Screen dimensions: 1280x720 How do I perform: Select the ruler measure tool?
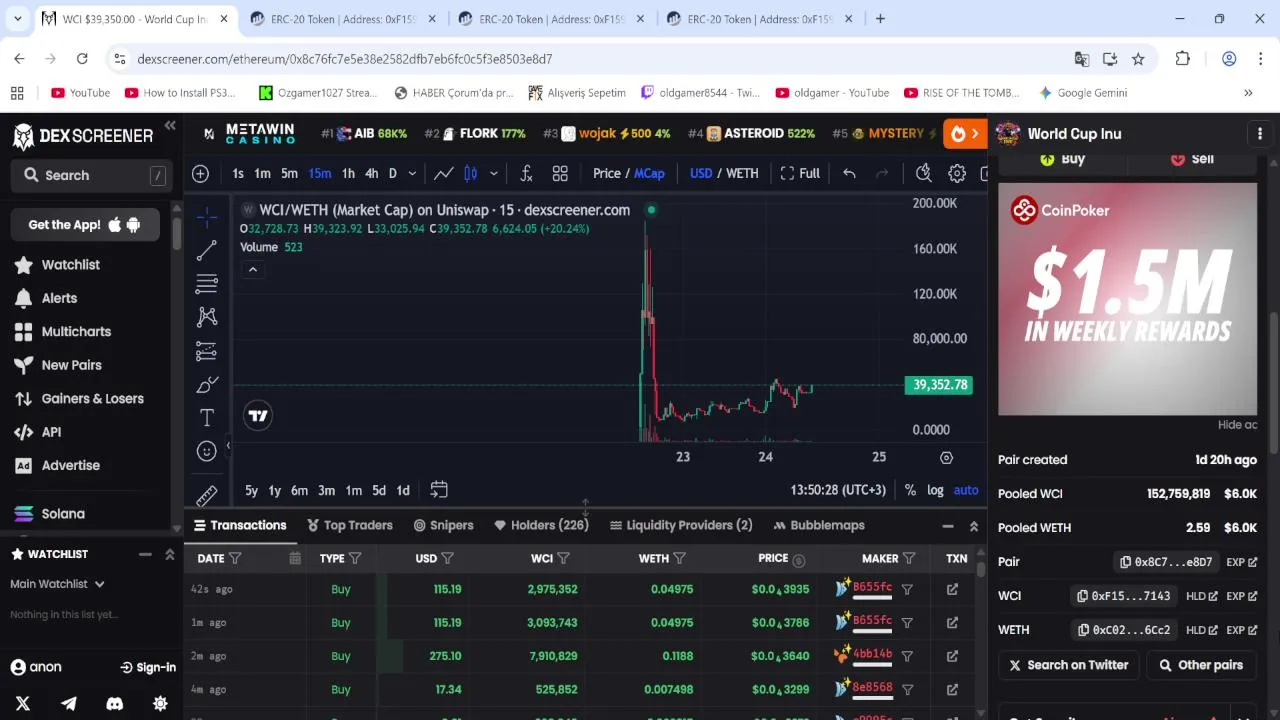point(207,495)
